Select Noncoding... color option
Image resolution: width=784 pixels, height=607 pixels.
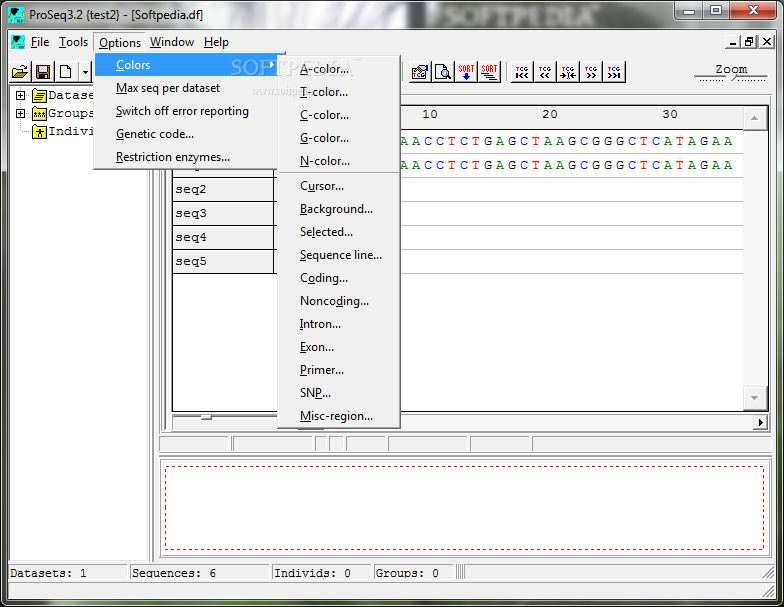click(339, 301)
